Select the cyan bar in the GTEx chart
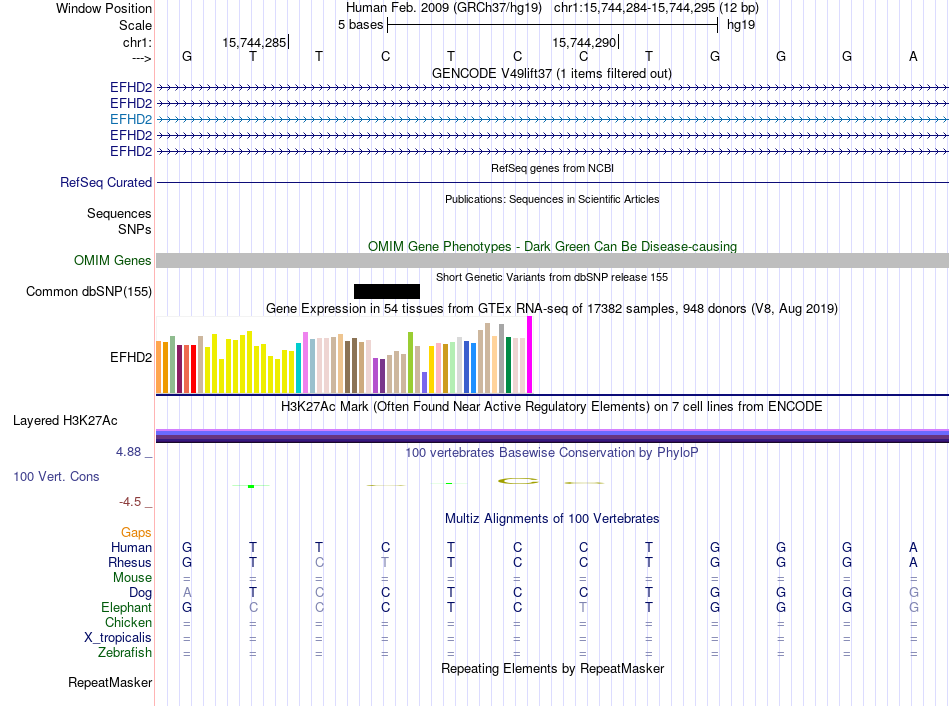The image size is (950, 706). [298, 368]
